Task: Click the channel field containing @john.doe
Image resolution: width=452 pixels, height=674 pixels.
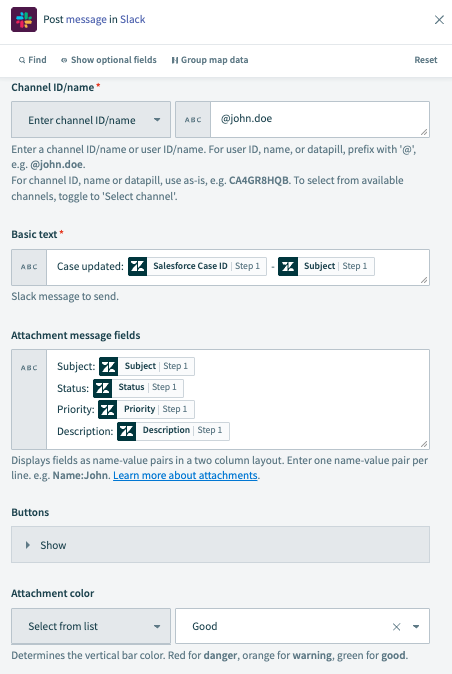Action: [x=320, y=119]
